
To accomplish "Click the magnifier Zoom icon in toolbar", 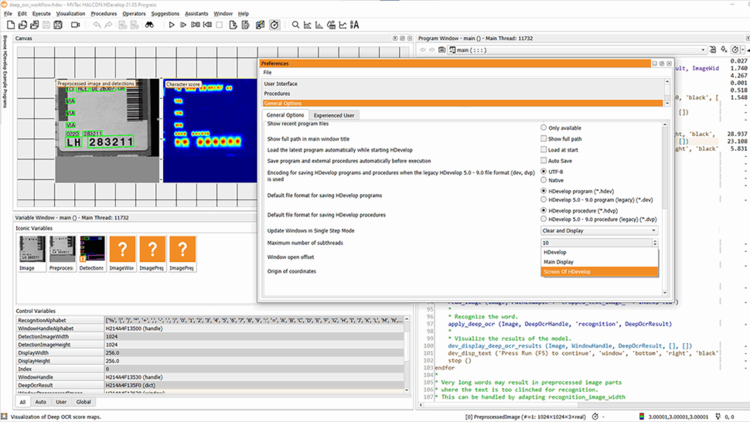I will tap(295, 24).
